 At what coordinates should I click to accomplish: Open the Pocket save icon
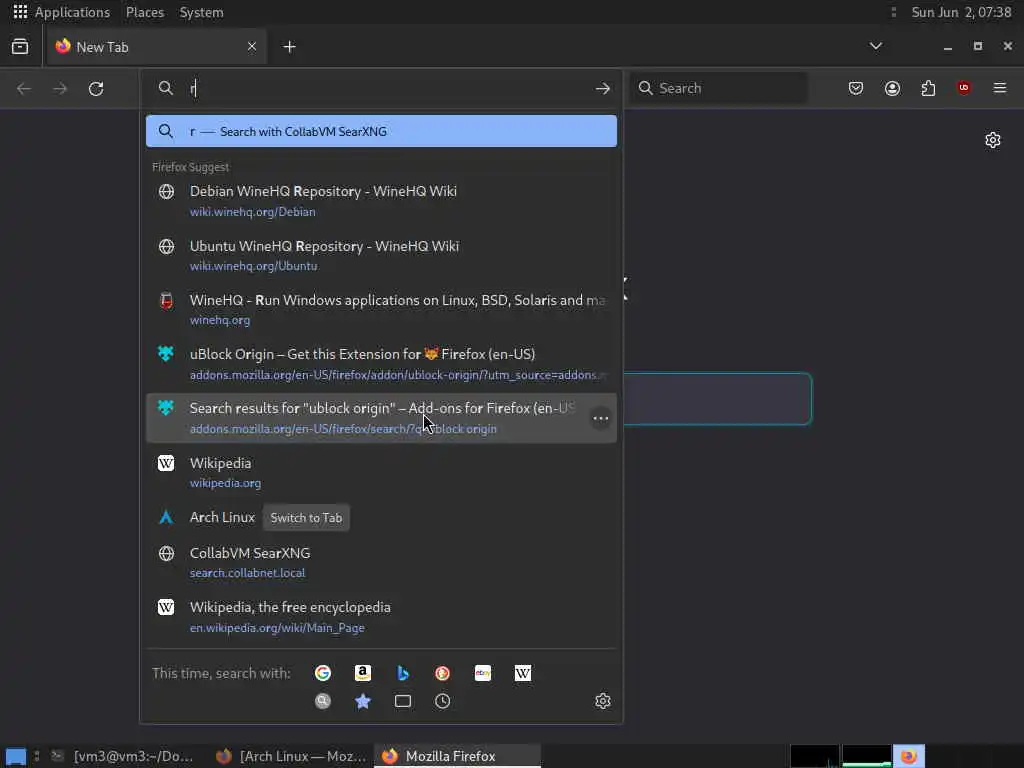[x=856, y=88]
